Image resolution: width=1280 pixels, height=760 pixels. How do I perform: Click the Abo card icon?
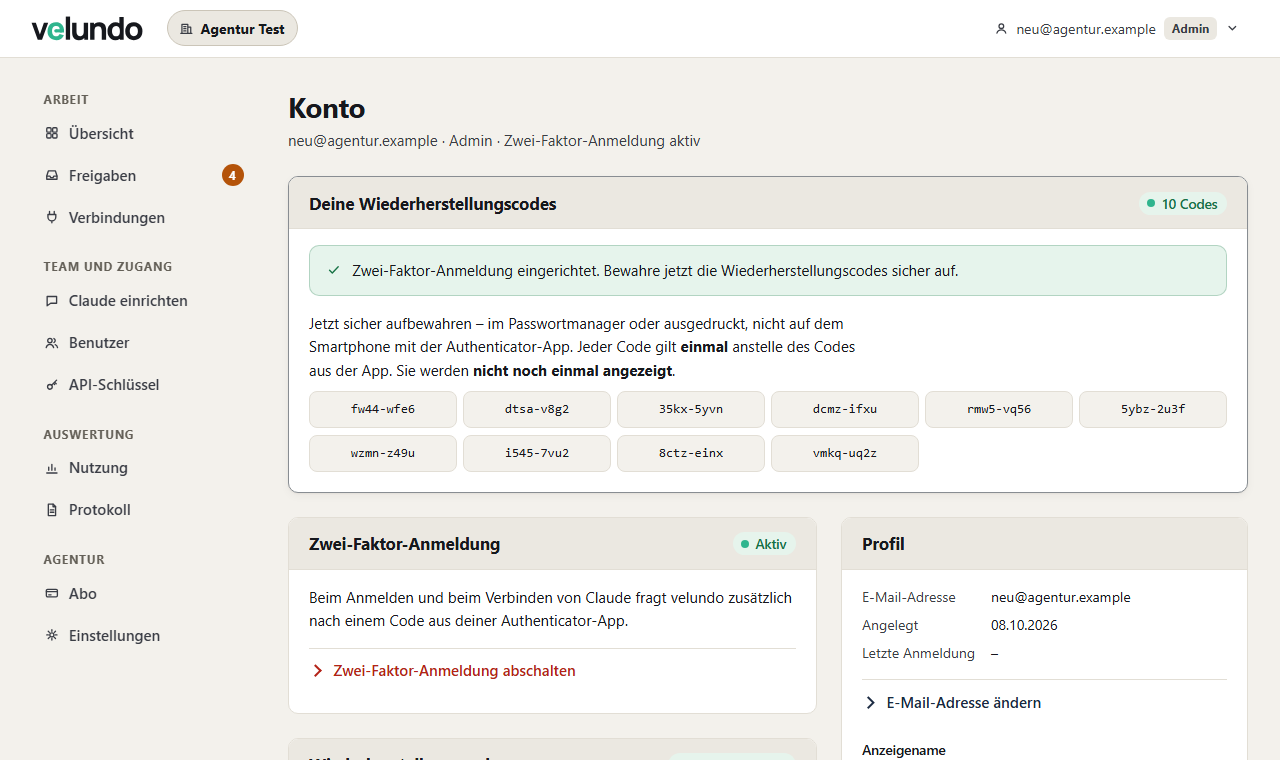pos(52,593)
